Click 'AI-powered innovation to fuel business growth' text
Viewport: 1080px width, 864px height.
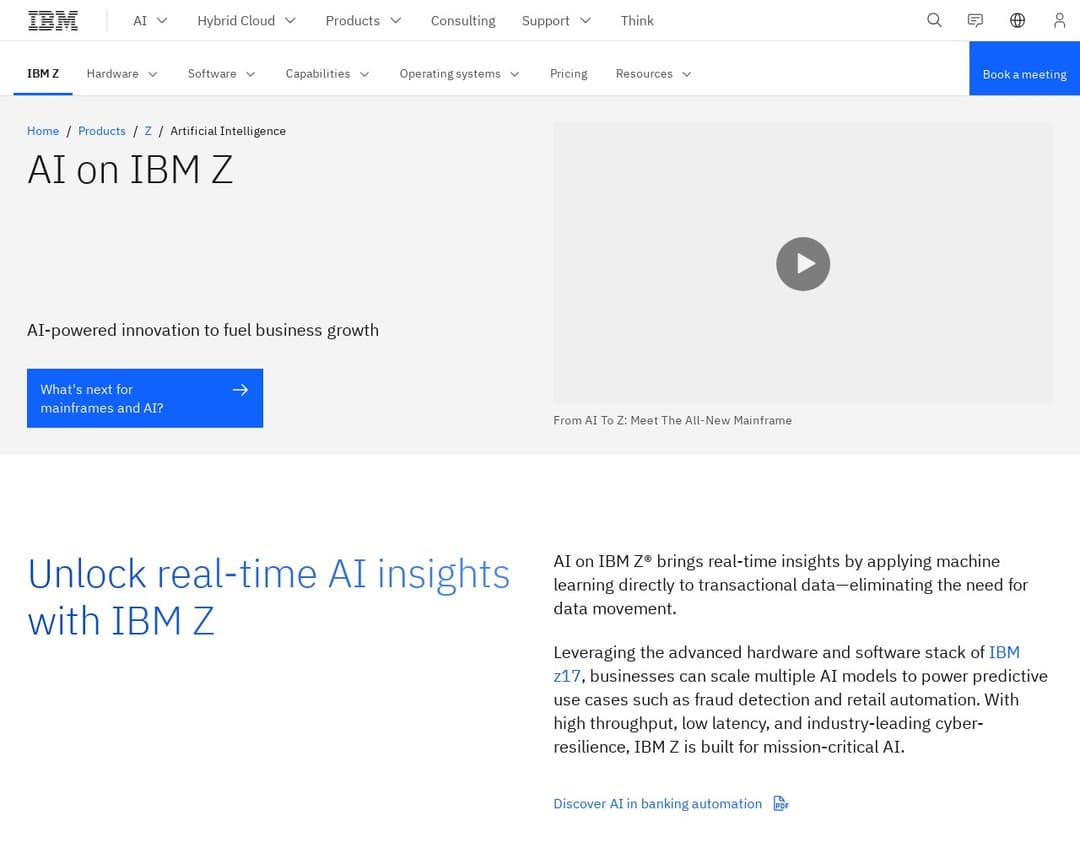coord(202,330)
